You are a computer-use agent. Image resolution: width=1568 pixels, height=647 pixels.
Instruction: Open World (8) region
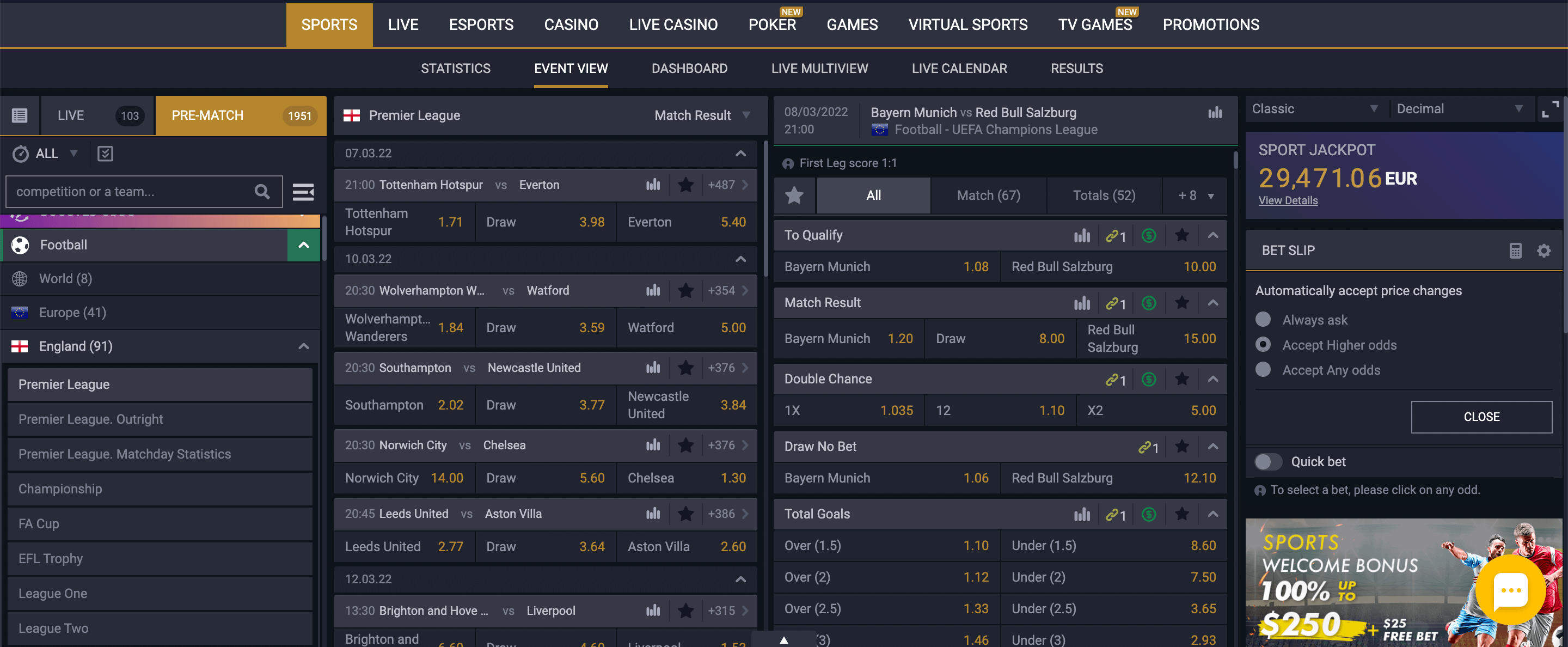160,279
